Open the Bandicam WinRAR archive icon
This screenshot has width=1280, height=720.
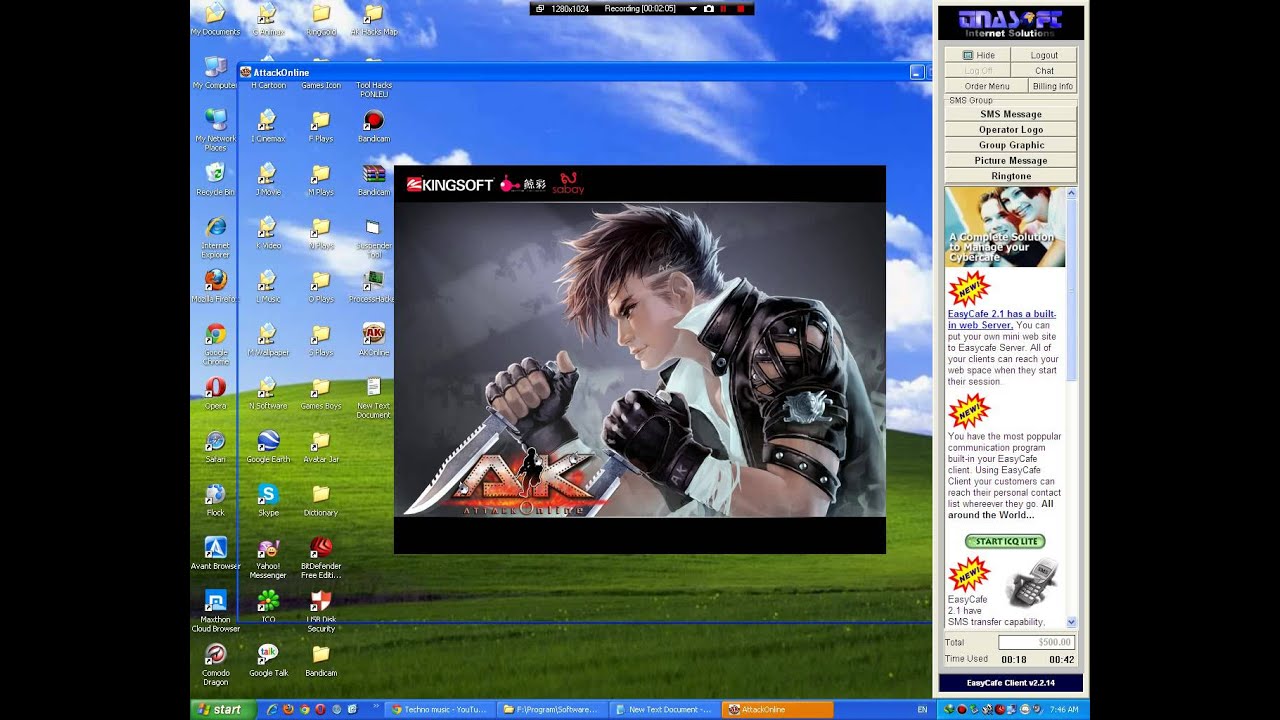pyautogui.click(x=374, y=179)
